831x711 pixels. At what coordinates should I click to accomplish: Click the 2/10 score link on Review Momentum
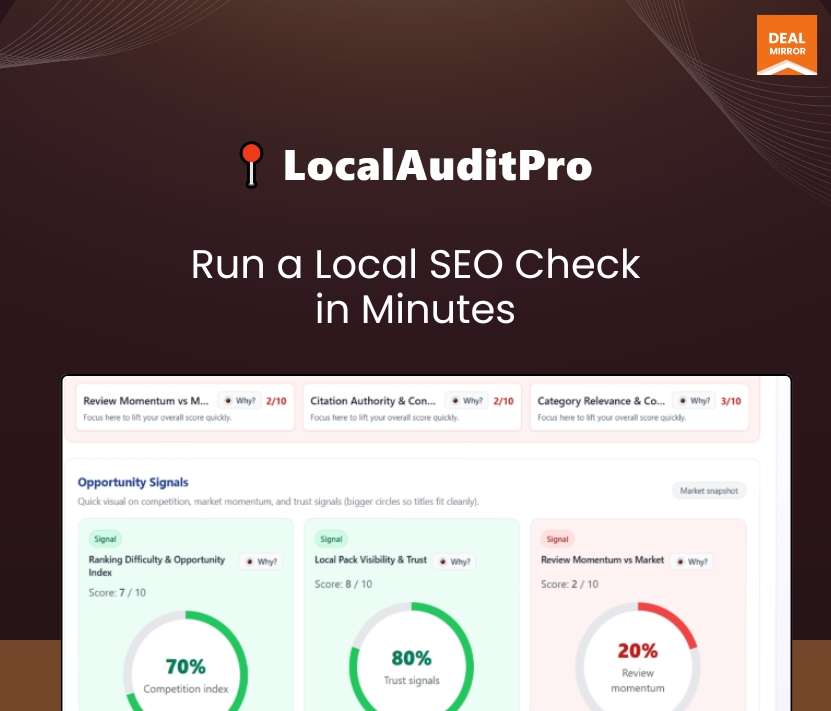[x=276, y=400]
